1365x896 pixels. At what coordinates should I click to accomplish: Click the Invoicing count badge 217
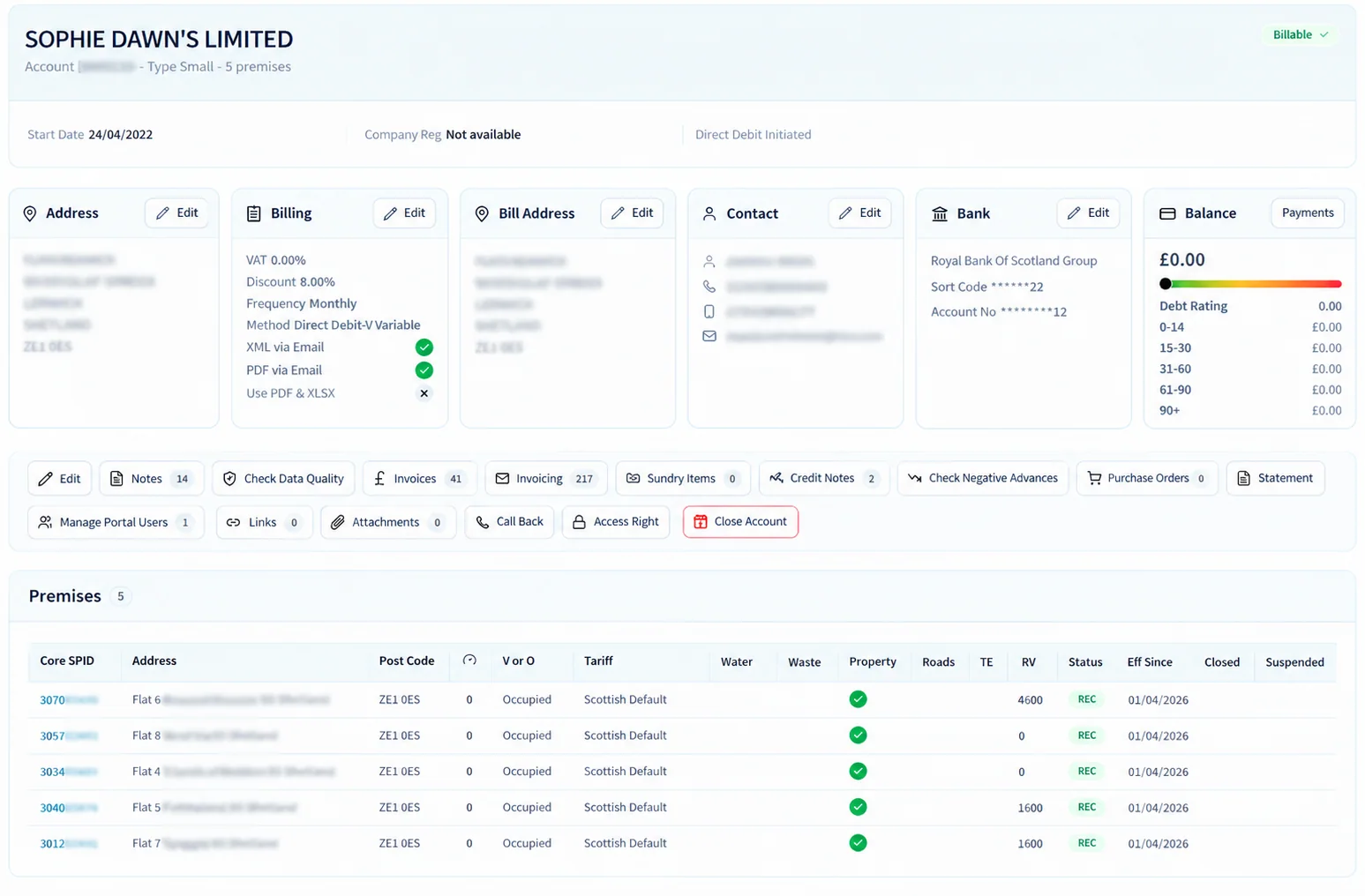tap(584, 479)
